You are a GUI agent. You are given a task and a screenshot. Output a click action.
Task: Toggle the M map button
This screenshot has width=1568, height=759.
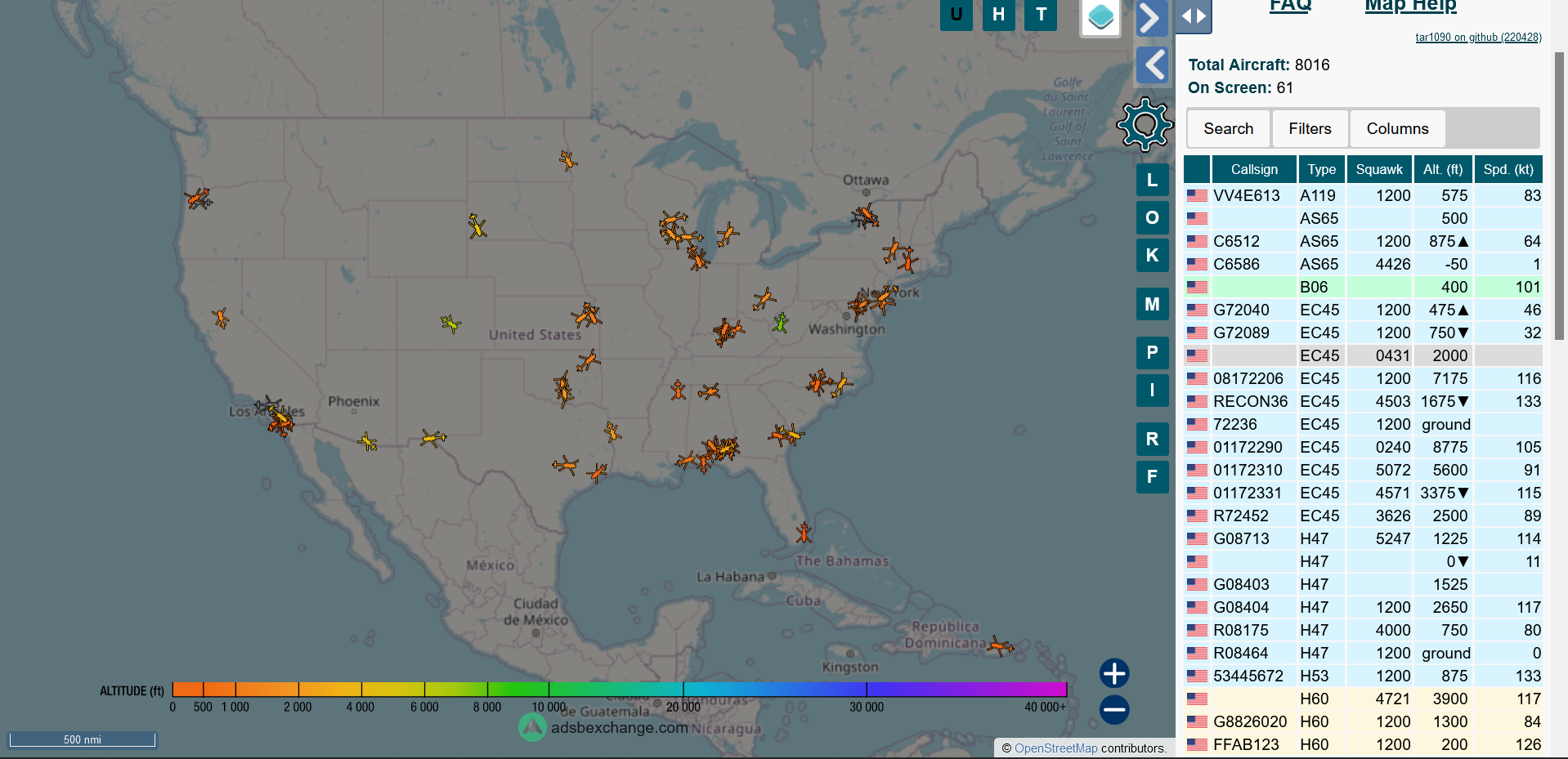pos(1152,304)
